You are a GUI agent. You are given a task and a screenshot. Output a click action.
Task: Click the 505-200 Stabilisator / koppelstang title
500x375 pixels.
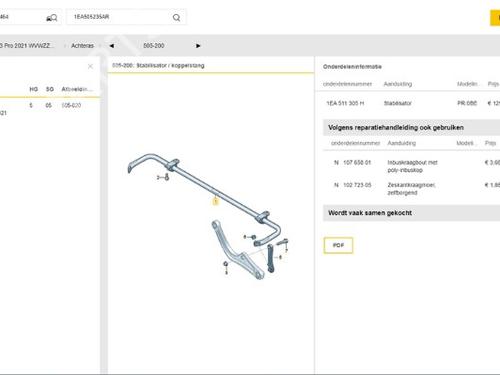(158, 65)
